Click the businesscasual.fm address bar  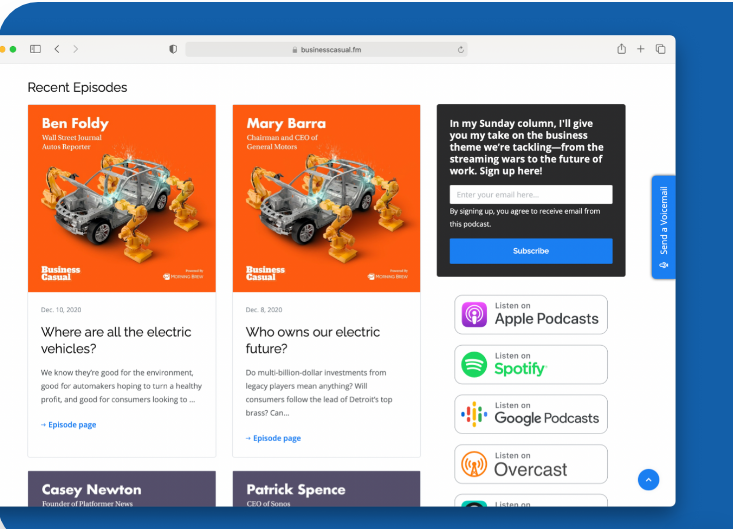[x=326, y=50]
